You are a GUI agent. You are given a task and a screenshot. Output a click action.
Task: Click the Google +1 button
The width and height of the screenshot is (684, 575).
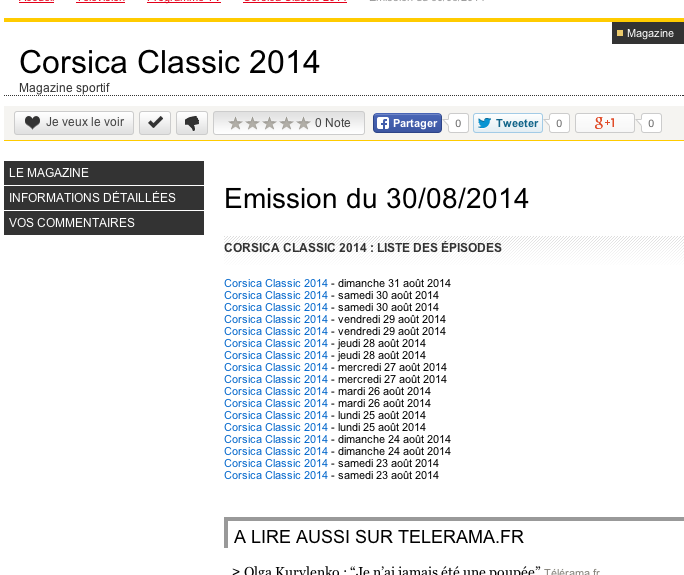605,123
